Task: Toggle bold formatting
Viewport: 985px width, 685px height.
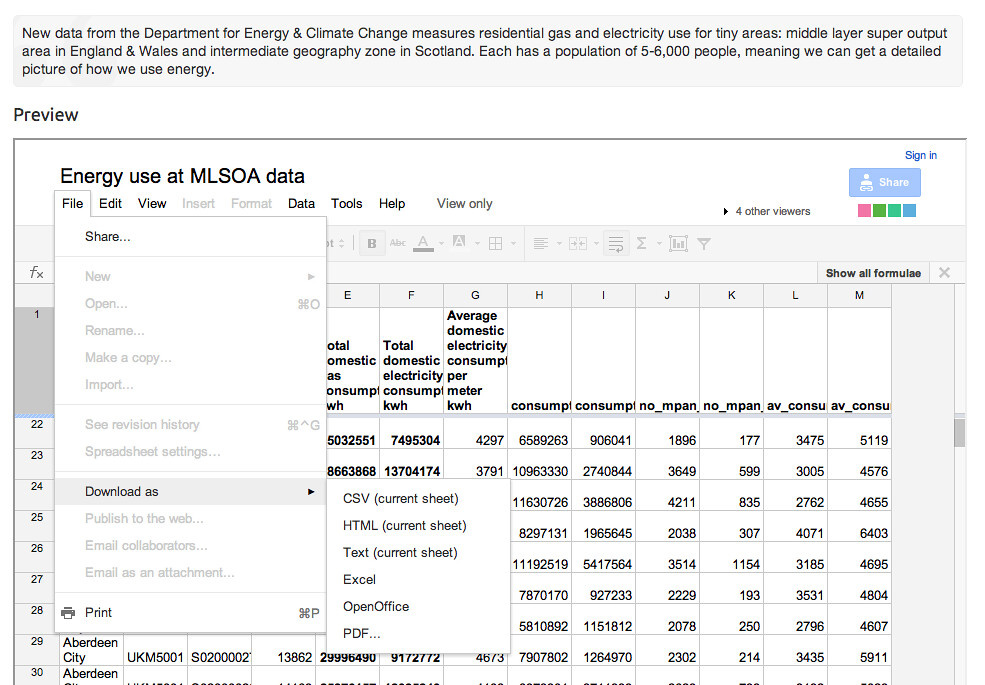Action: pyautogui.click(x=370, y=242)
